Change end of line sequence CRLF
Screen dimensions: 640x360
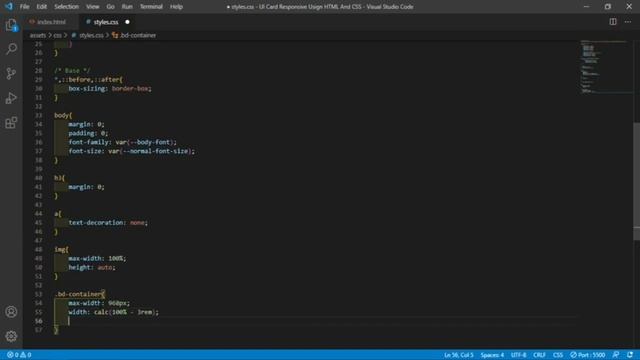[x=539, y=355]
